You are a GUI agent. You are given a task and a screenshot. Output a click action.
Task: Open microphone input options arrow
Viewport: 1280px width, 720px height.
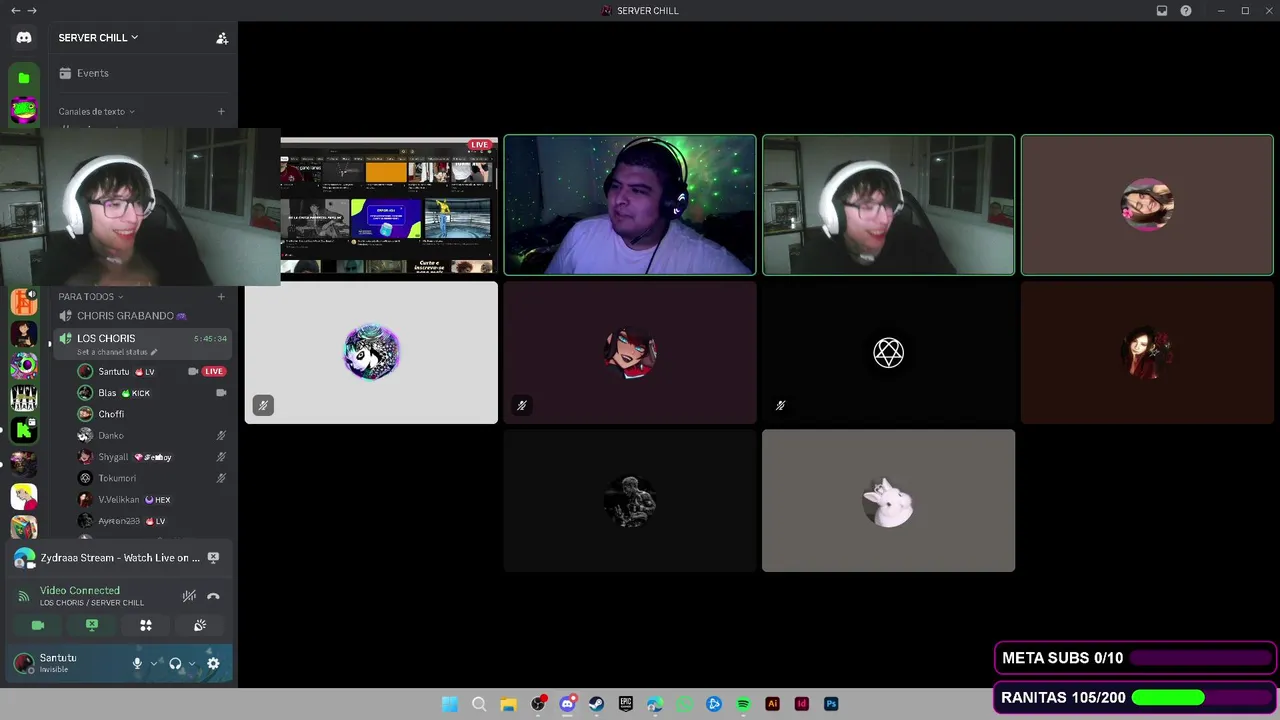click(x=154, y=663)
